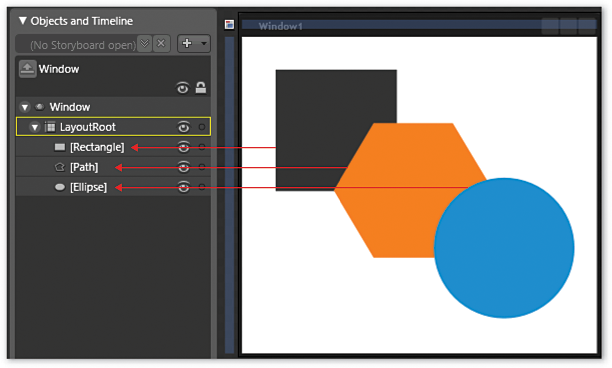Select the Window item in the tree
Image resolution: width=612 pixels, height=368 pixels.
(70, 107)
